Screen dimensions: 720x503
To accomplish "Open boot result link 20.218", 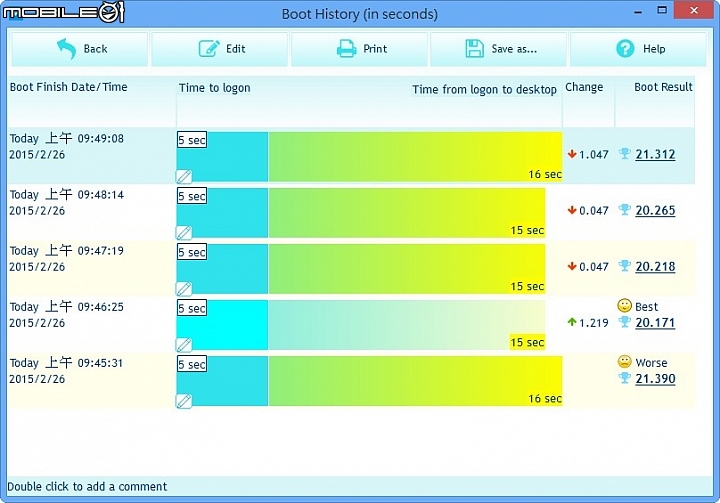I will [x=655, y=266].
